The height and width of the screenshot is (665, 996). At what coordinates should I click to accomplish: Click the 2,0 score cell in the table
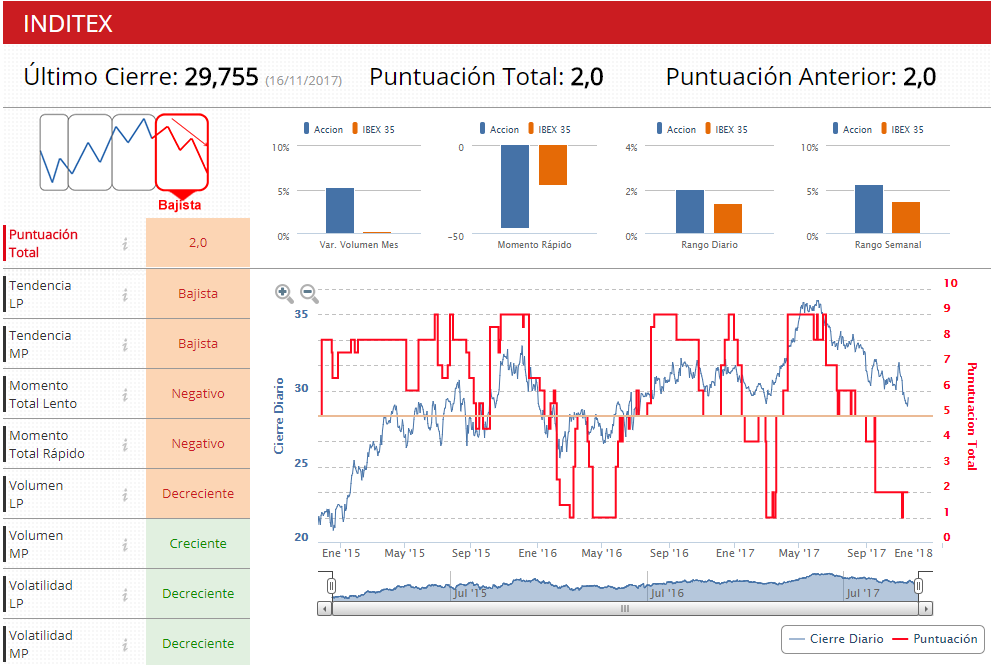coord(198,243)
